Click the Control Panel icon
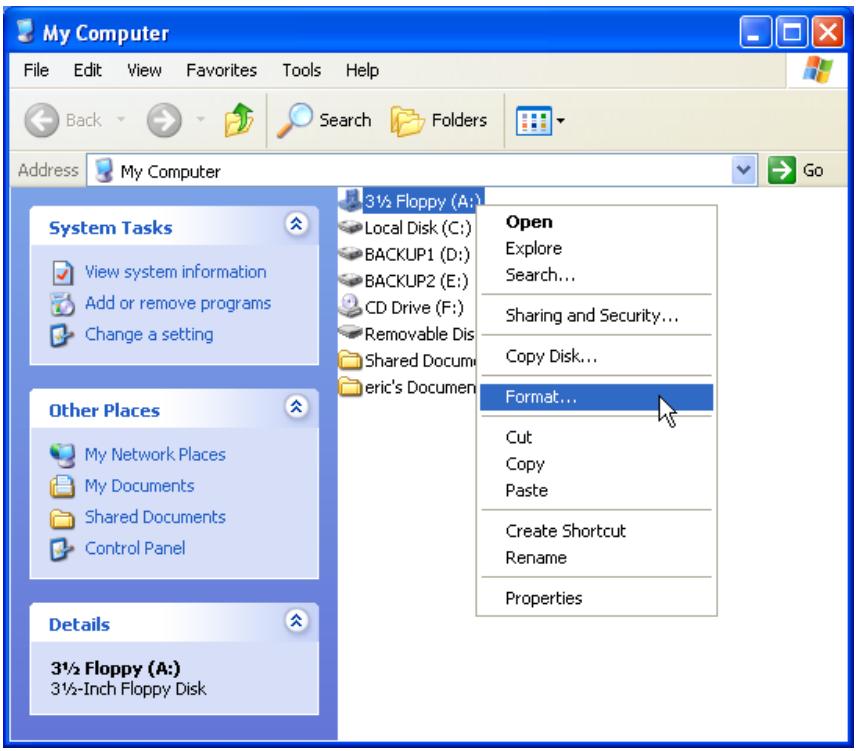Viewport: 856px width, 751px height. 61,549
